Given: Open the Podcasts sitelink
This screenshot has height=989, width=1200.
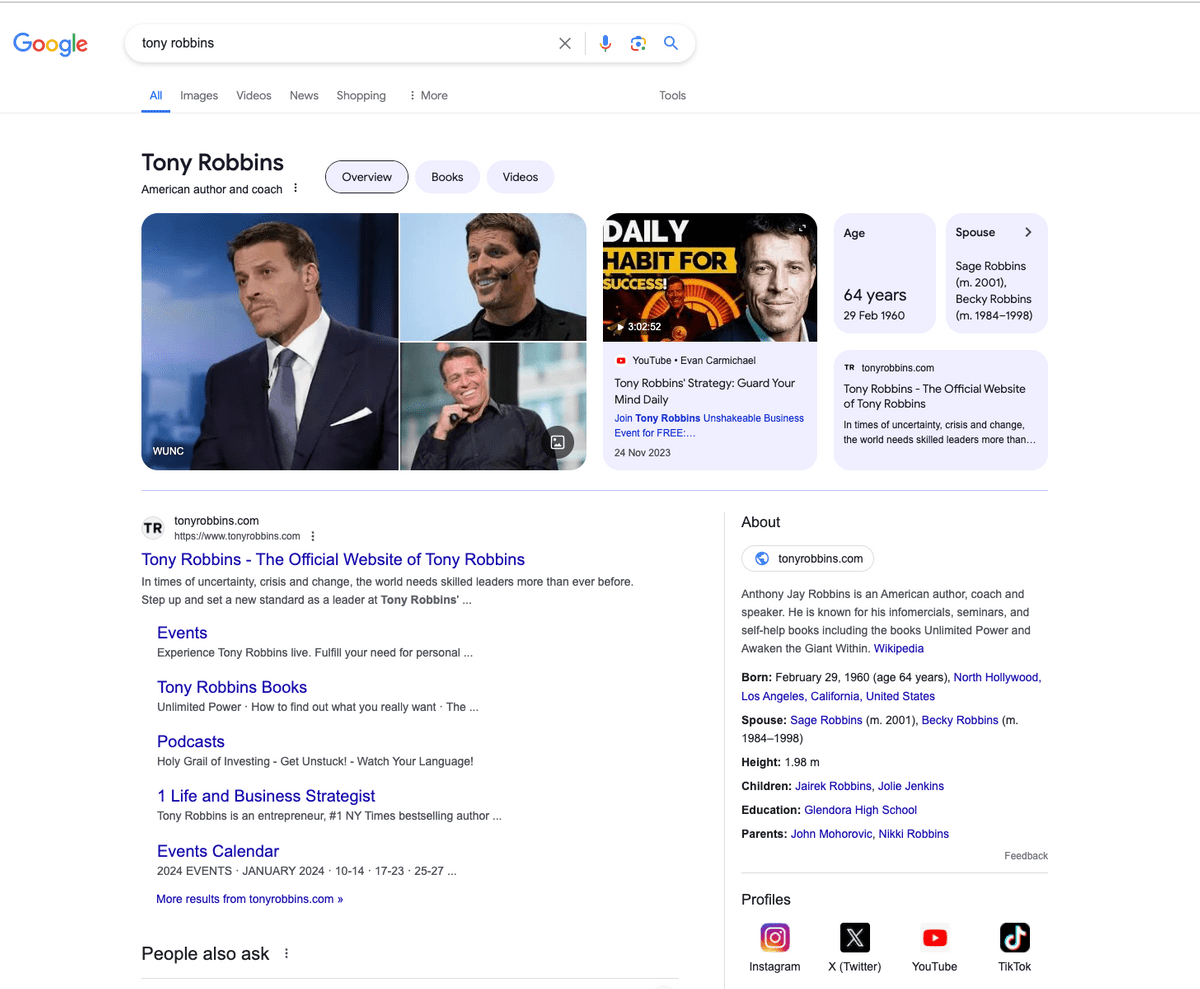Looking at the screenshot, I should pos(191,742).
